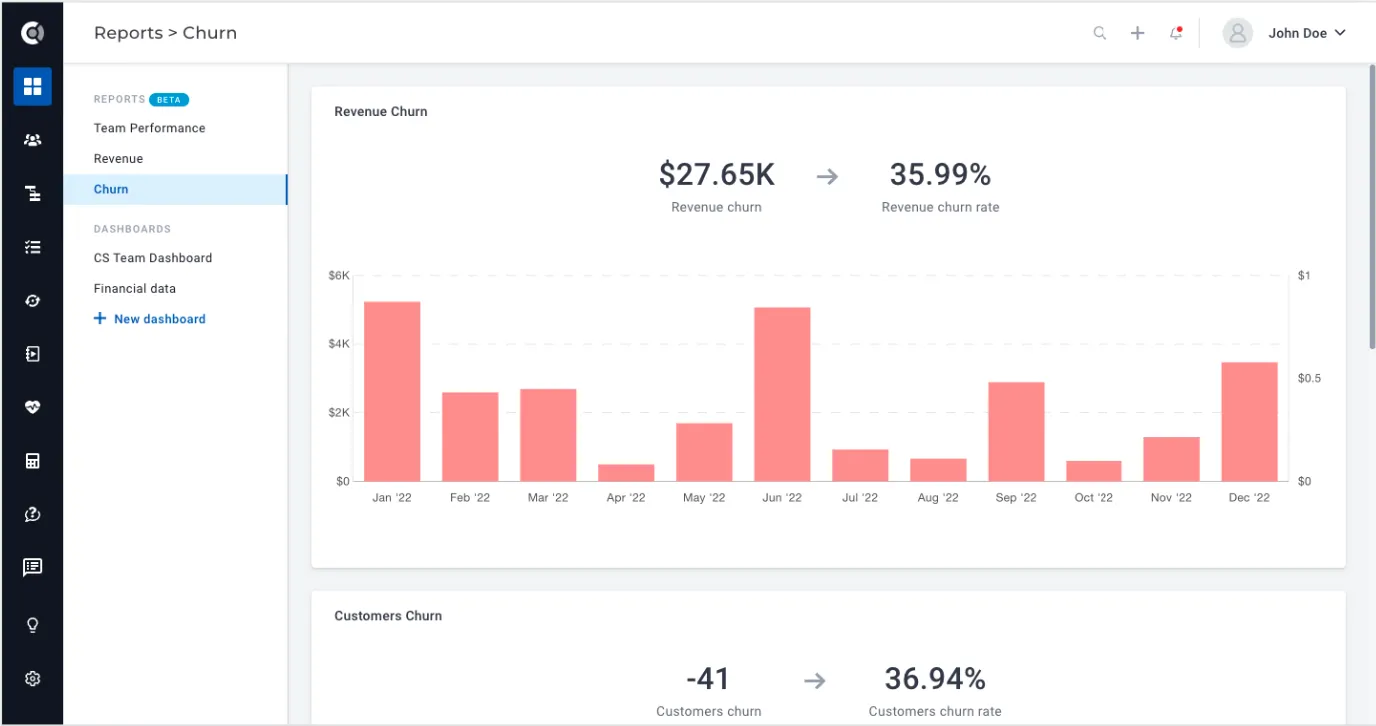
Task: Click the Revenue Churn card title
Action: coord(381,112)
